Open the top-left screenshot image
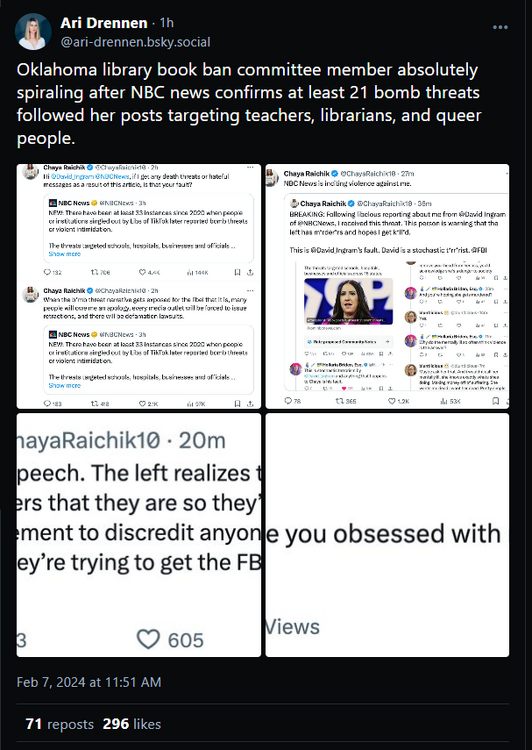This screenshot has width=532, height=750. point(139,286)
